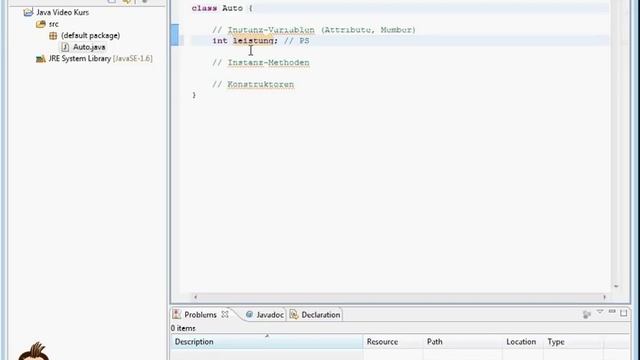Select the Java Video Kurs project
This screenshot has height=360, width=640.
tap(62, 12)
